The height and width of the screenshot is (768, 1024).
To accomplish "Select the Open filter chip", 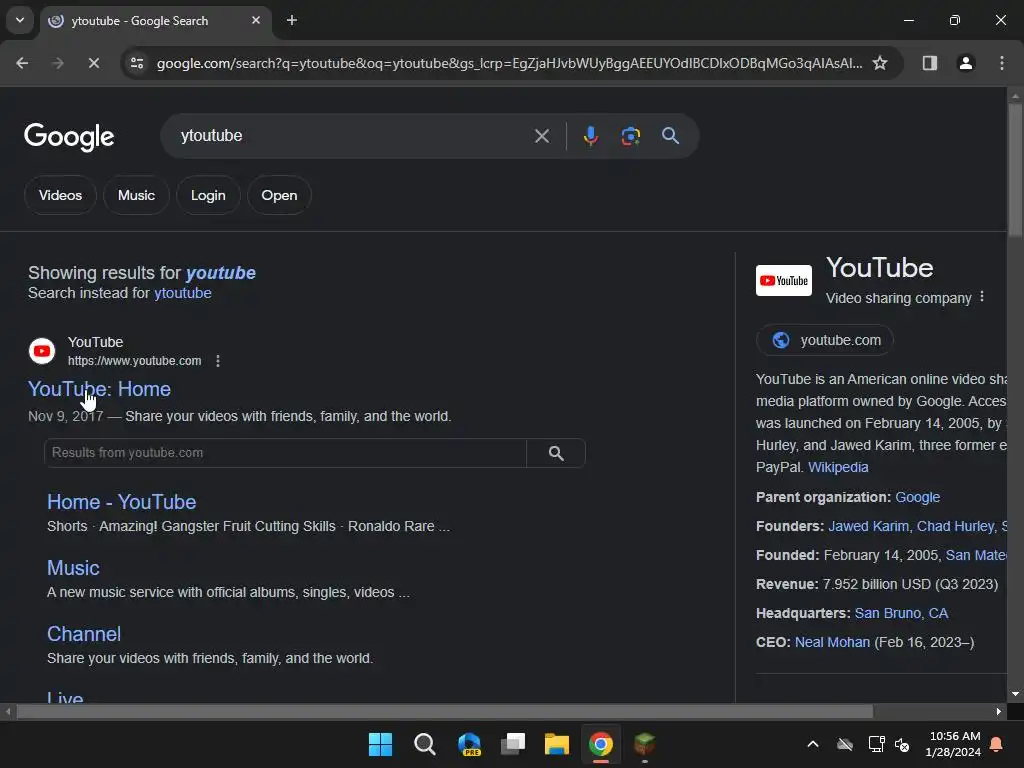I will coord(280,195).
